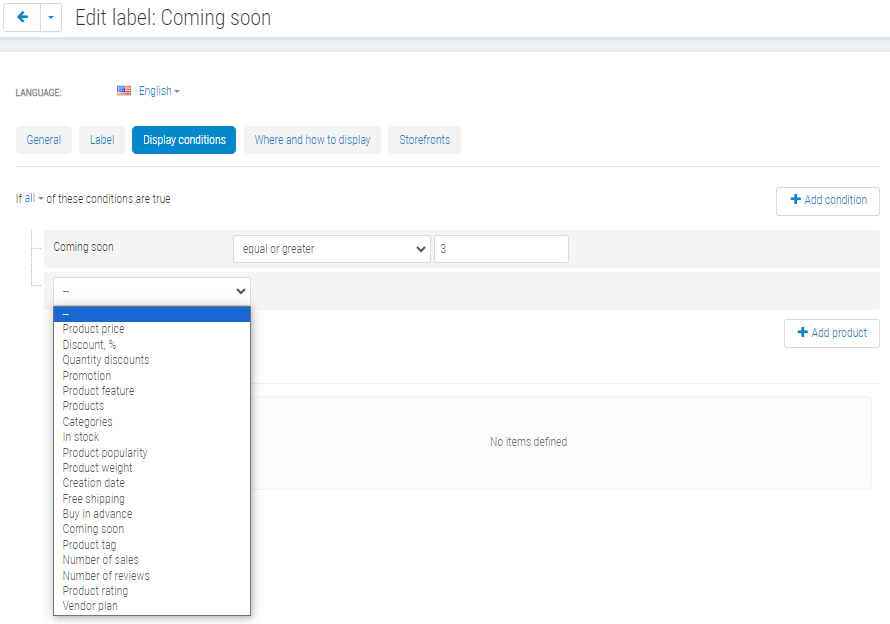Select 'Promotion' in the condition list

point(152,375)
